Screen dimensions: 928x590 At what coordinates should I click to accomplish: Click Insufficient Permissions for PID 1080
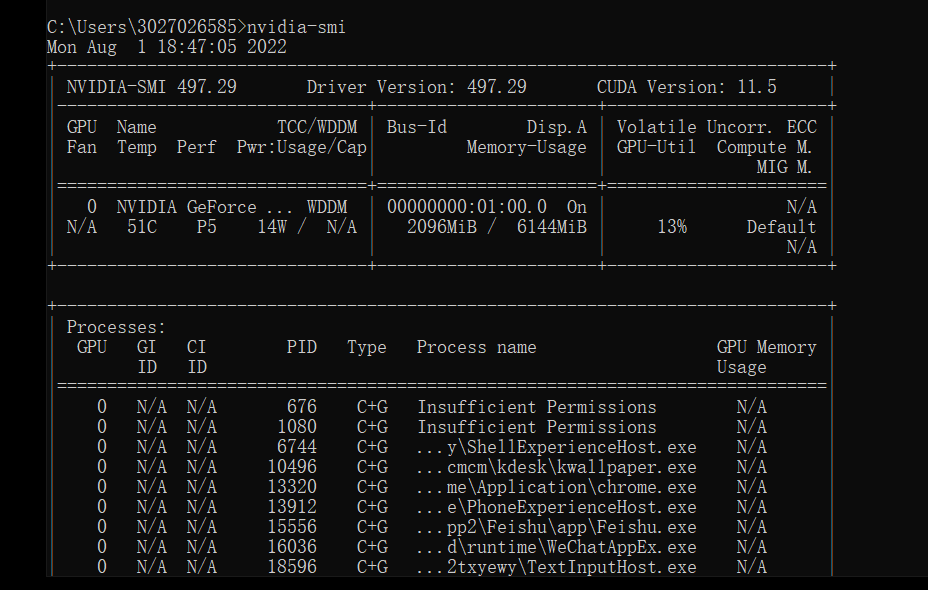537,427
